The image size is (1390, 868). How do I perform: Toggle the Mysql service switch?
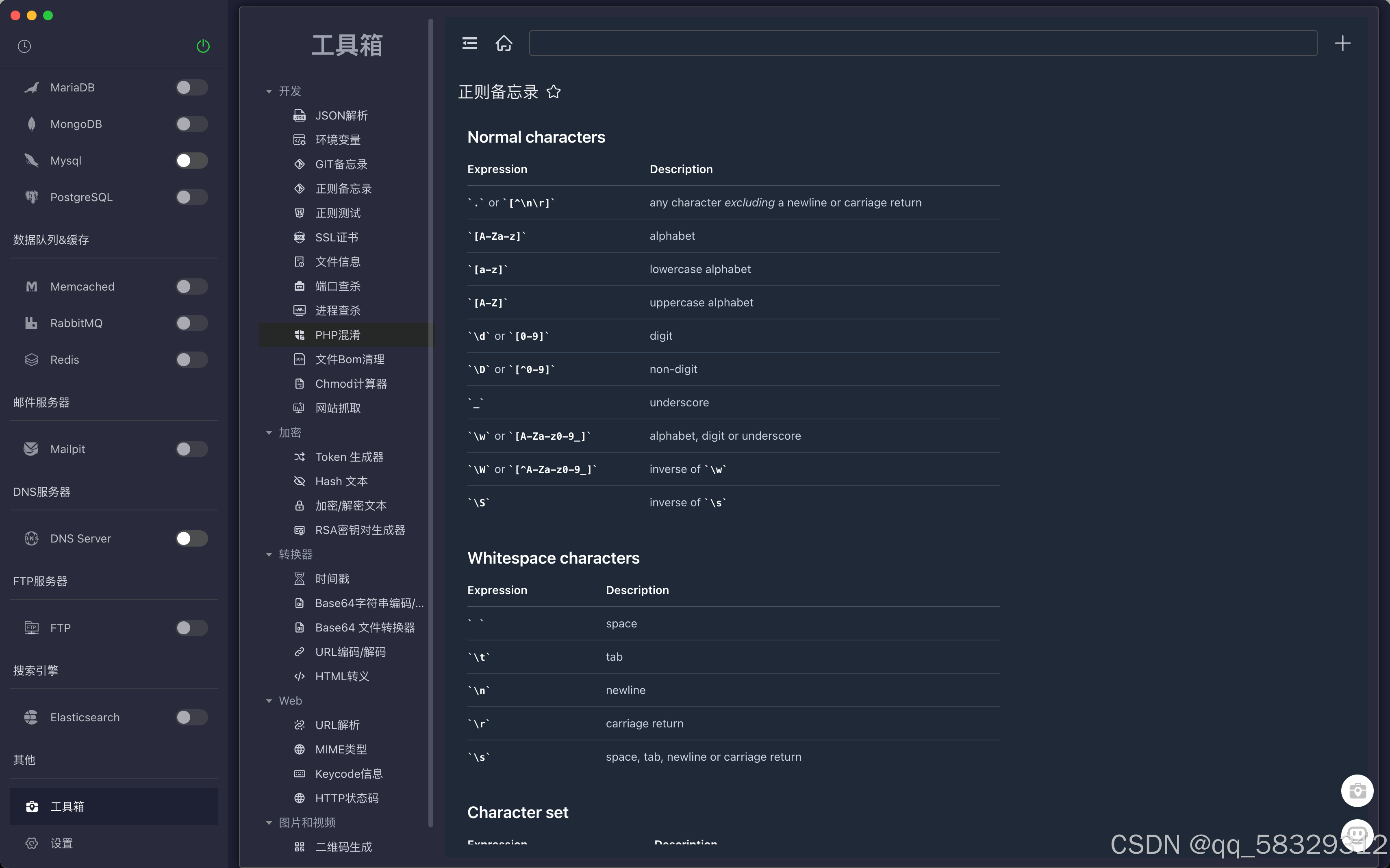coord(191,161)
